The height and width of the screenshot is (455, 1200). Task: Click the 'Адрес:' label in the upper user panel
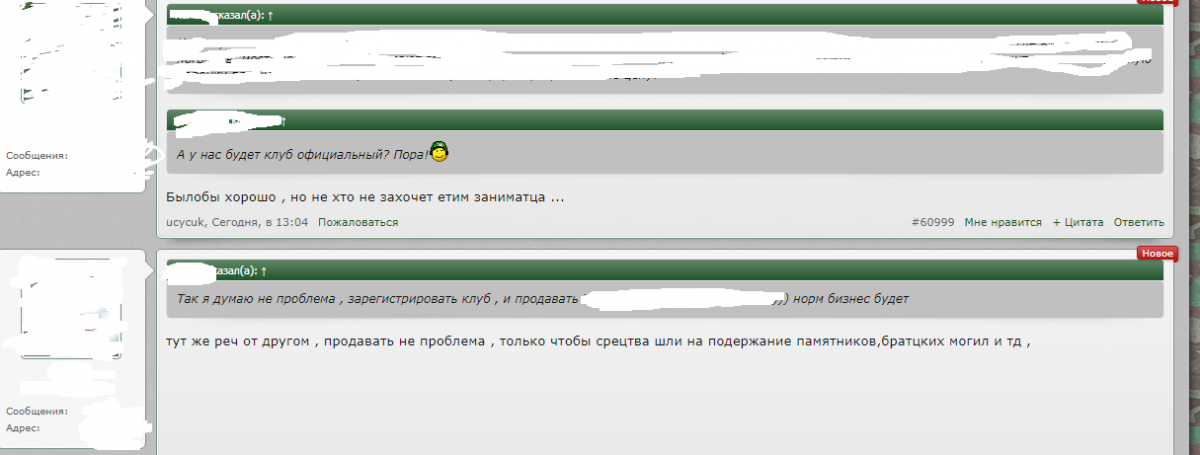[23, 172]
